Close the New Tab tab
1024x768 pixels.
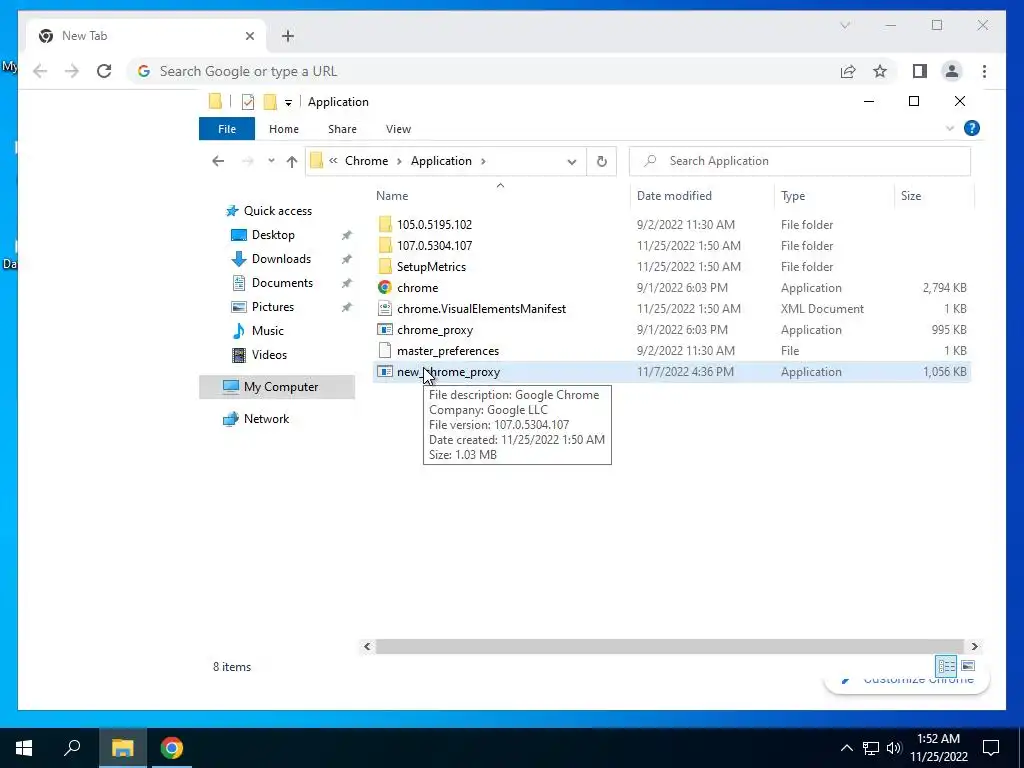coord(249,36)
